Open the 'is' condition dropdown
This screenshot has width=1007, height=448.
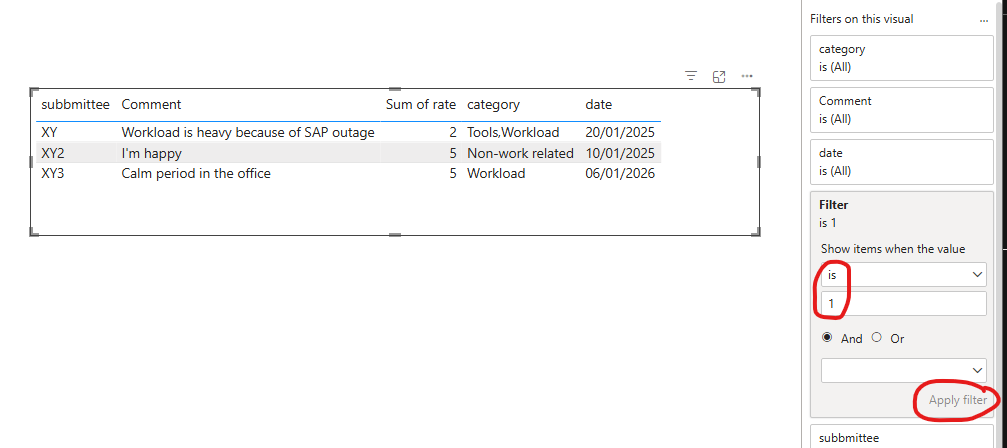[904, 275]
